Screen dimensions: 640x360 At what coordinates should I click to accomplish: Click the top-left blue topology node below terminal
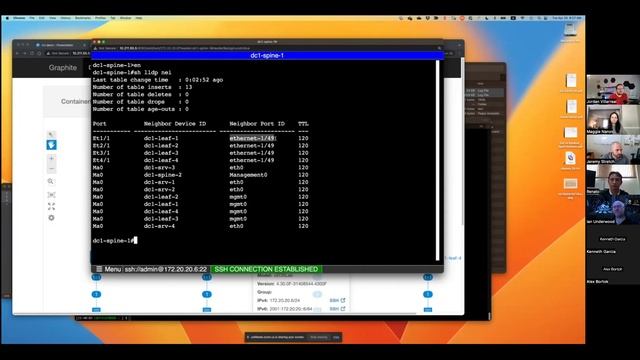click(x=96, y=277)
